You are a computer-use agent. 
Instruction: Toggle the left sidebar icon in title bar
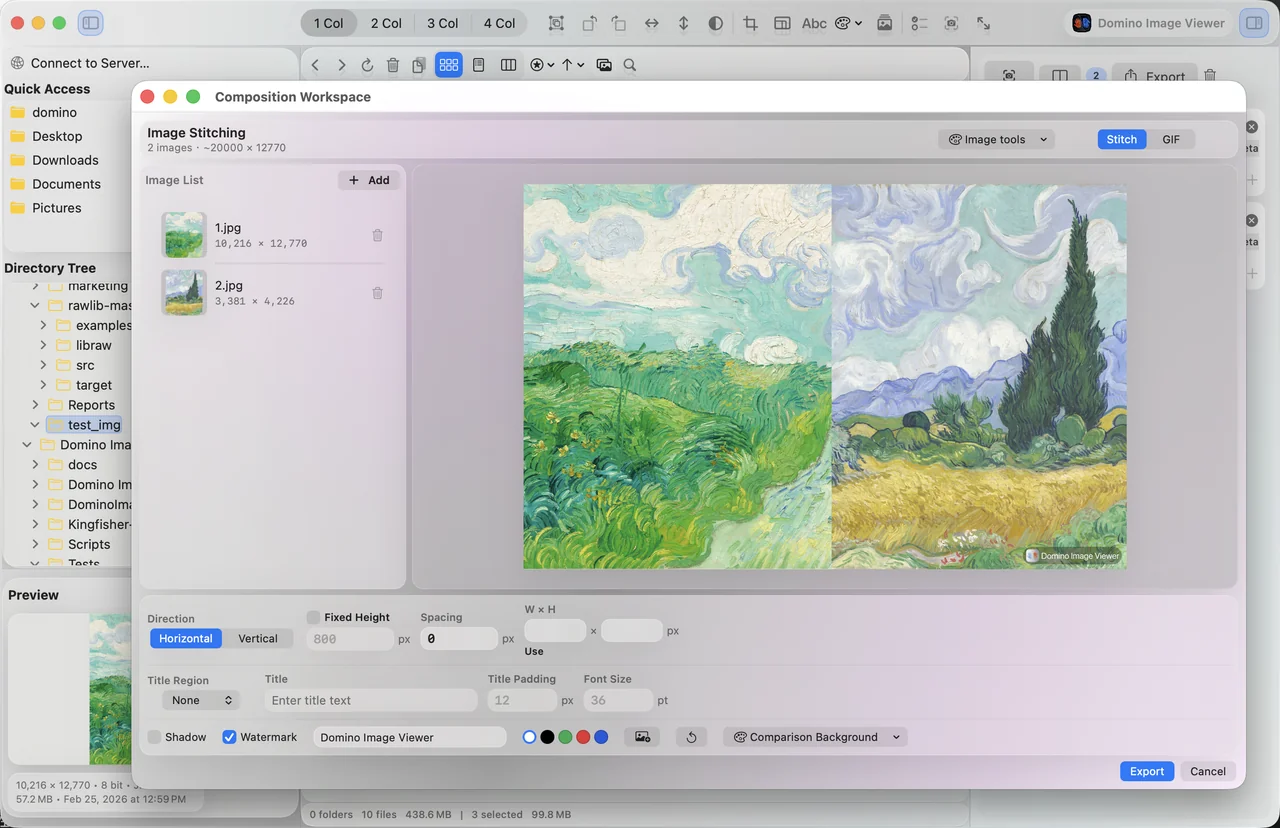click(90, 23)
